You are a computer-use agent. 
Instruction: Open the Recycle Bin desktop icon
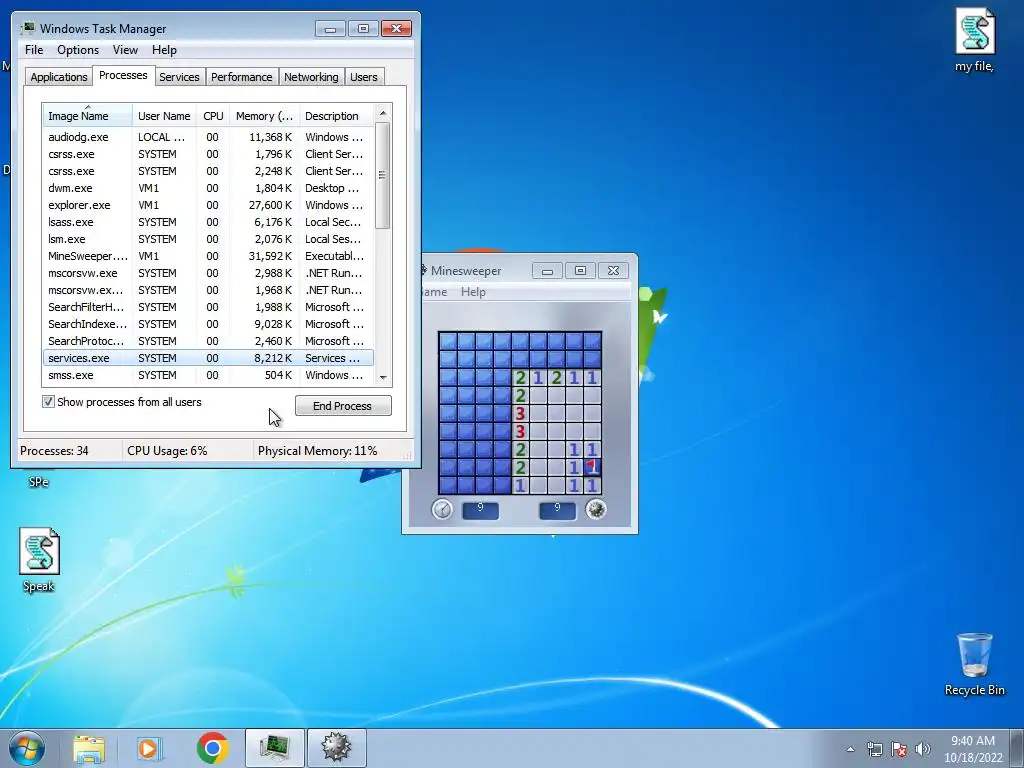point(974,664)
